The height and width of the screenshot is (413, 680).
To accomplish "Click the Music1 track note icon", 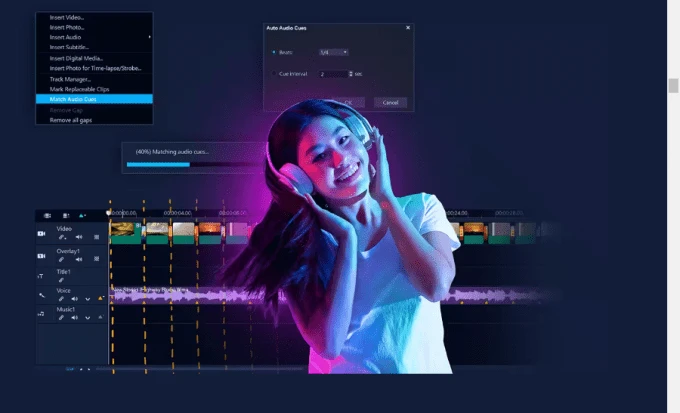I will point(41,314).
